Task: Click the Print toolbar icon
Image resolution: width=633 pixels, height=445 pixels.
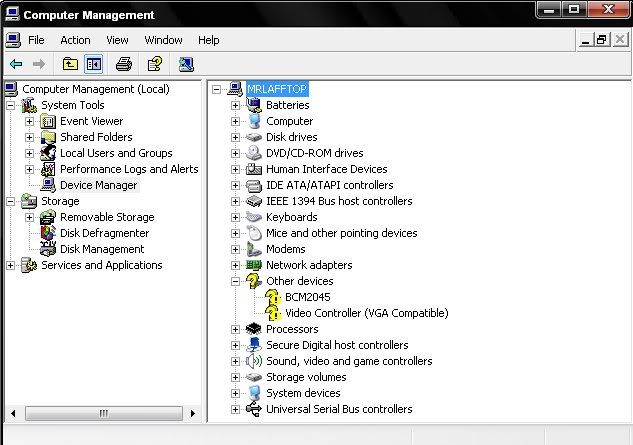Action: click(124, 64)
